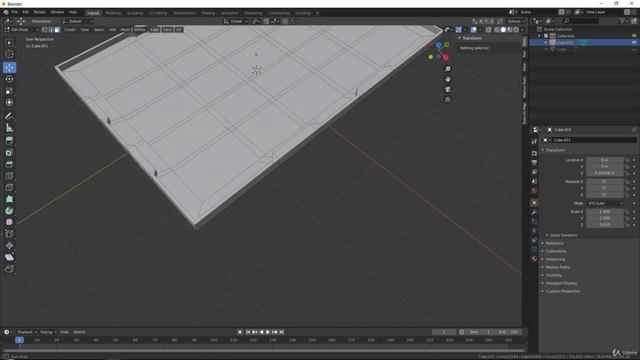Hide Collection in outliner via eye
Screen dimensions: 640x360
pyautogui.click(x=634, y=36)
